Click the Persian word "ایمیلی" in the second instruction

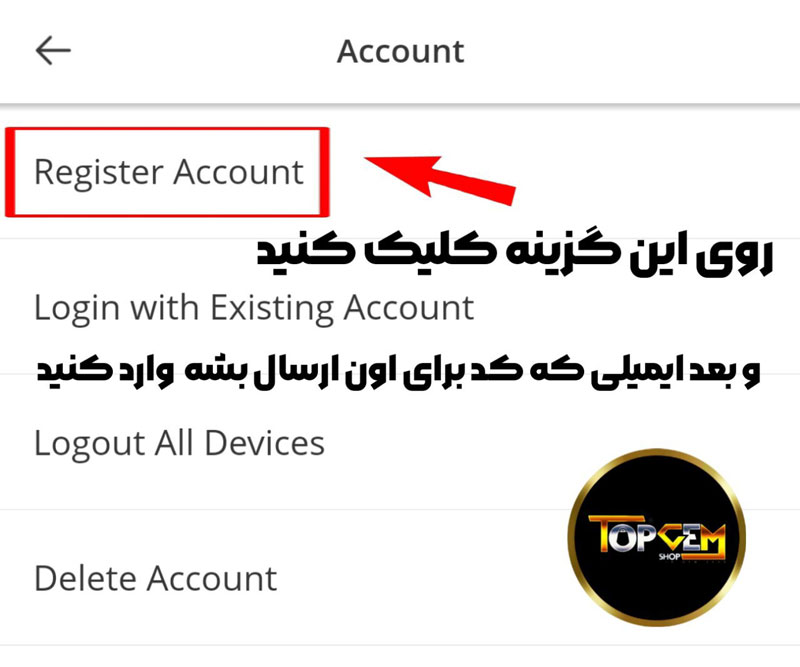point(634,374)
